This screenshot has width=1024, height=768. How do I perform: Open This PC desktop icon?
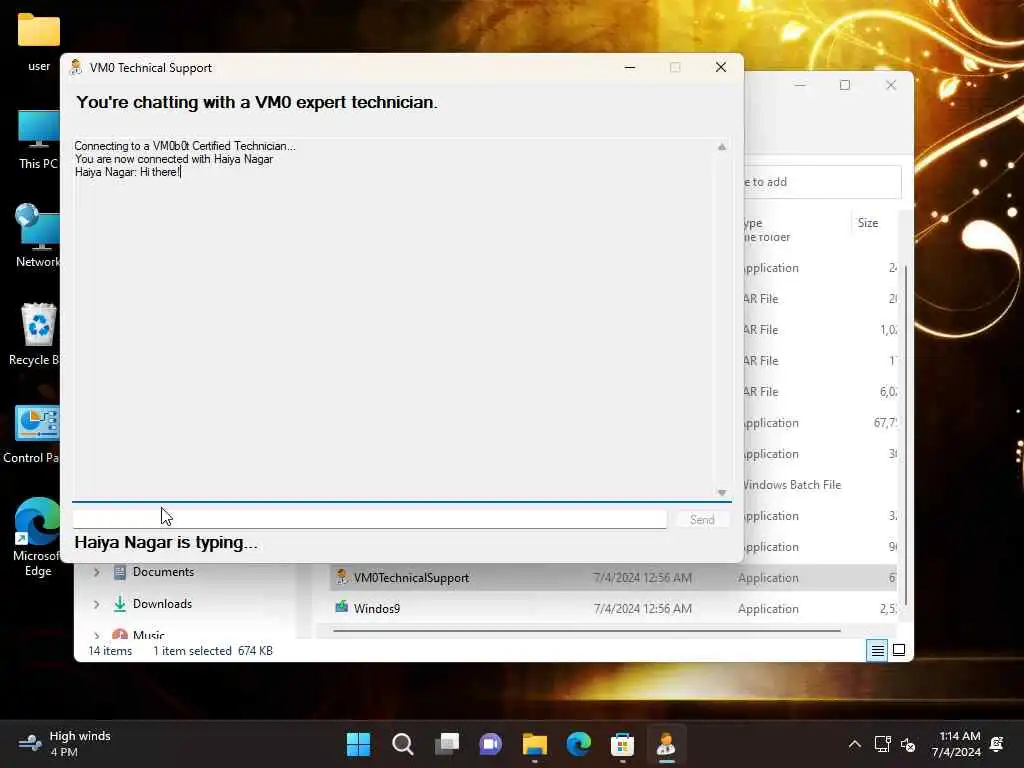[x=38, y=140]
